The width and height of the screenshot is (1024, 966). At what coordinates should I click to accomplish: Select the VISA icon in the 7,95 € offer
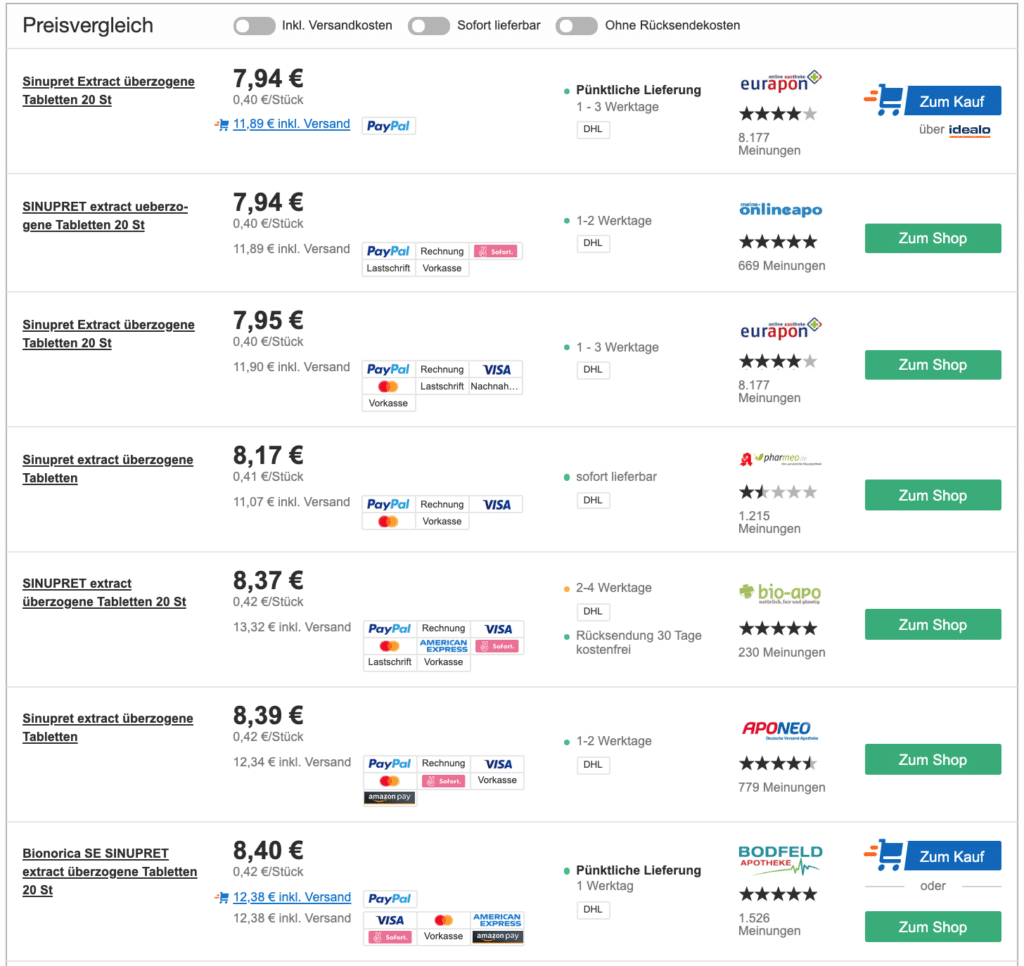click(496, 369)
